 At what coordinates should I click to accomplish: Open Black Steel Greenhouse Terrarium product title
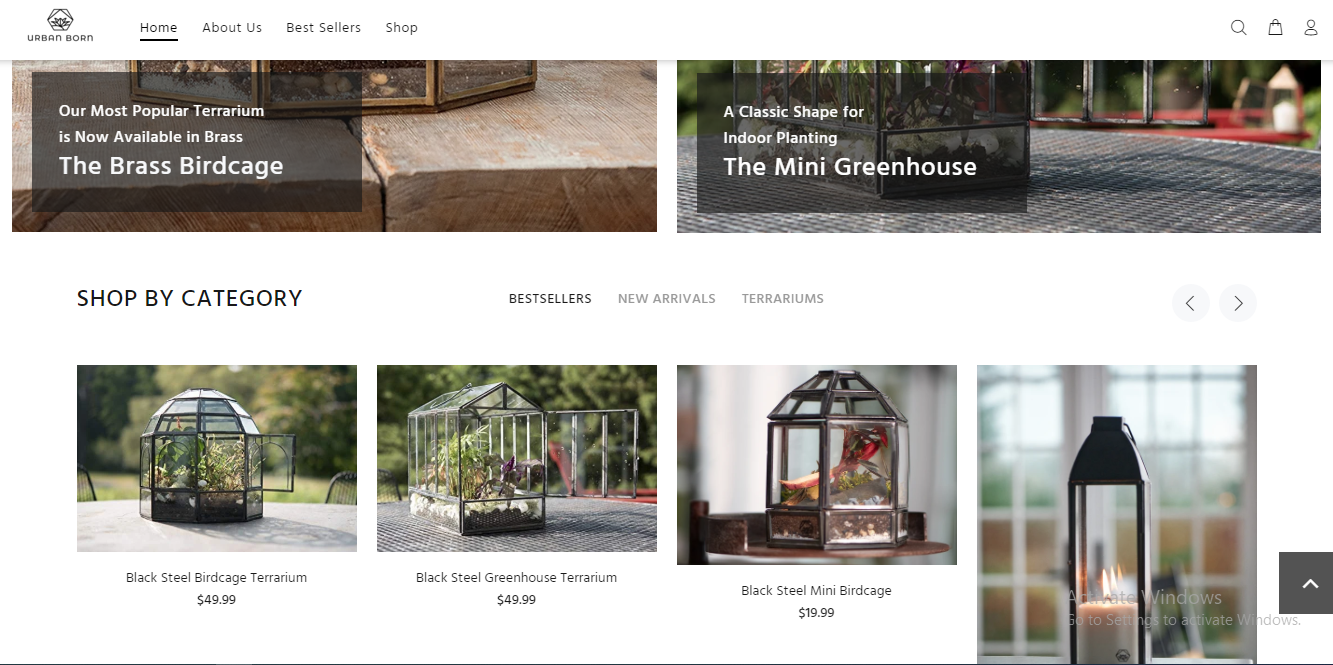[x=517, y=578]
